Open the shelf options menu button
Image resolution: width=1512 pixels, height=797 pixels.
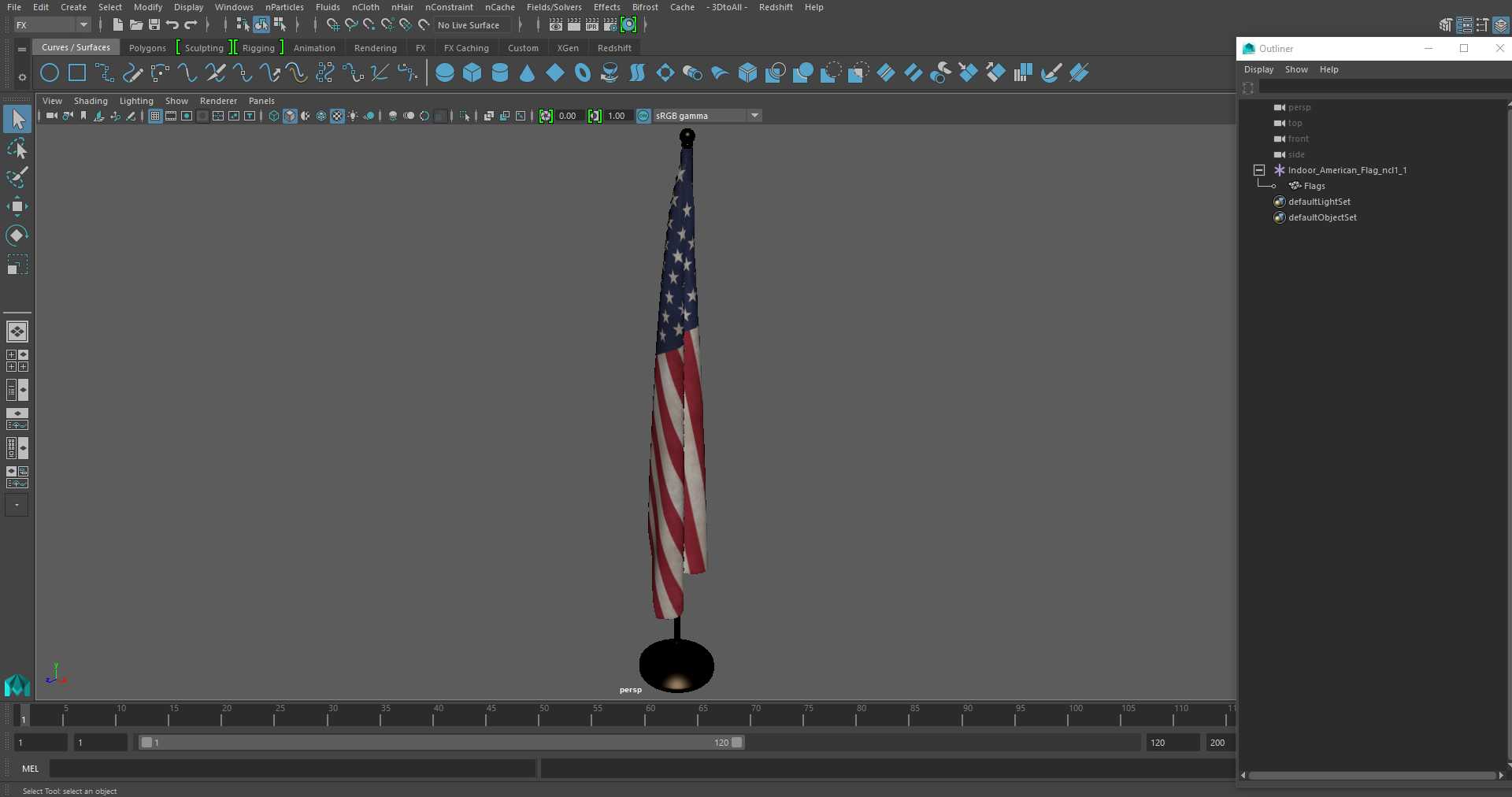click(x=22, y=49)
